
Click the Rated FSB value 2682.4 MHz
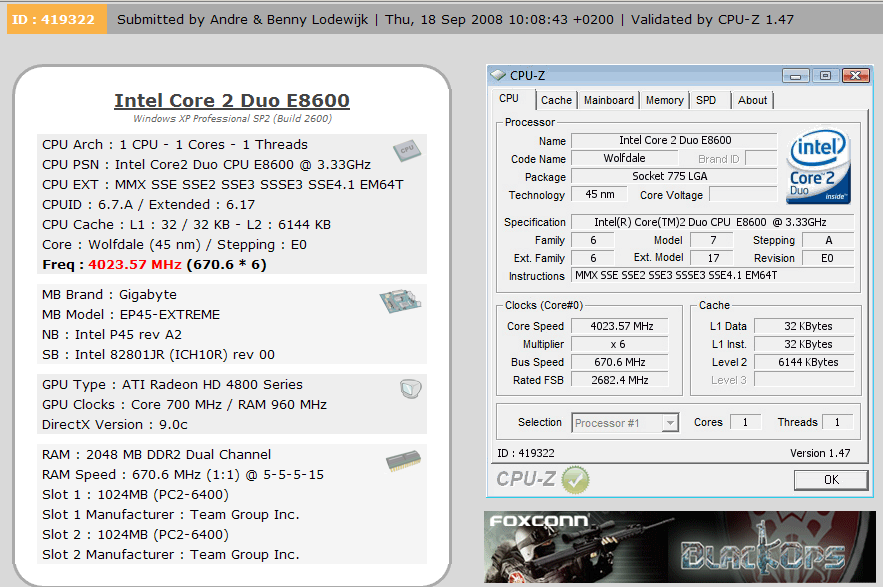pyautogui.click(x=620, y=380)
